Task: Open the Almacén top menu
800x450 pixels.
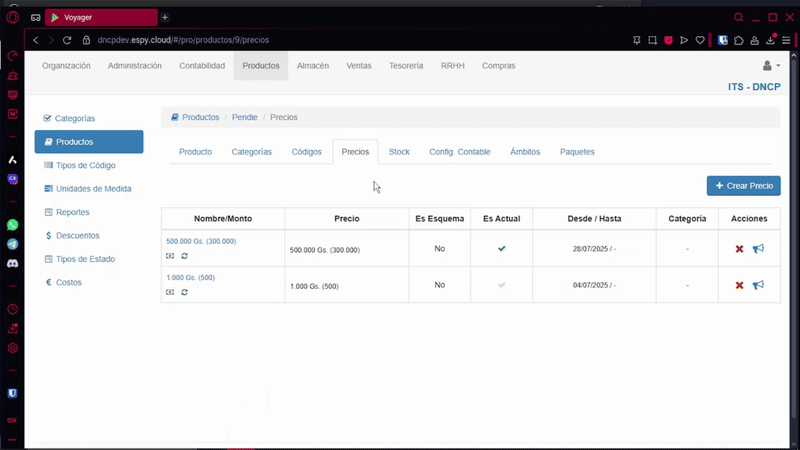Action: 313,66
